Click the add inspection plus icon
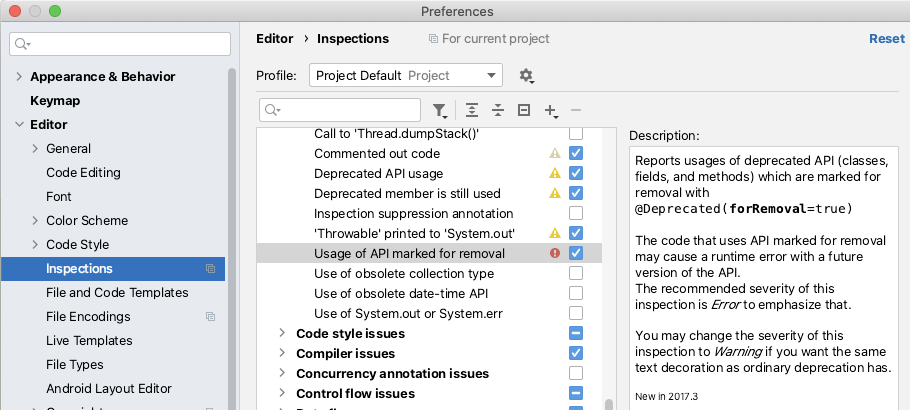This screenshot has height=410, width=910. (550, 110)
